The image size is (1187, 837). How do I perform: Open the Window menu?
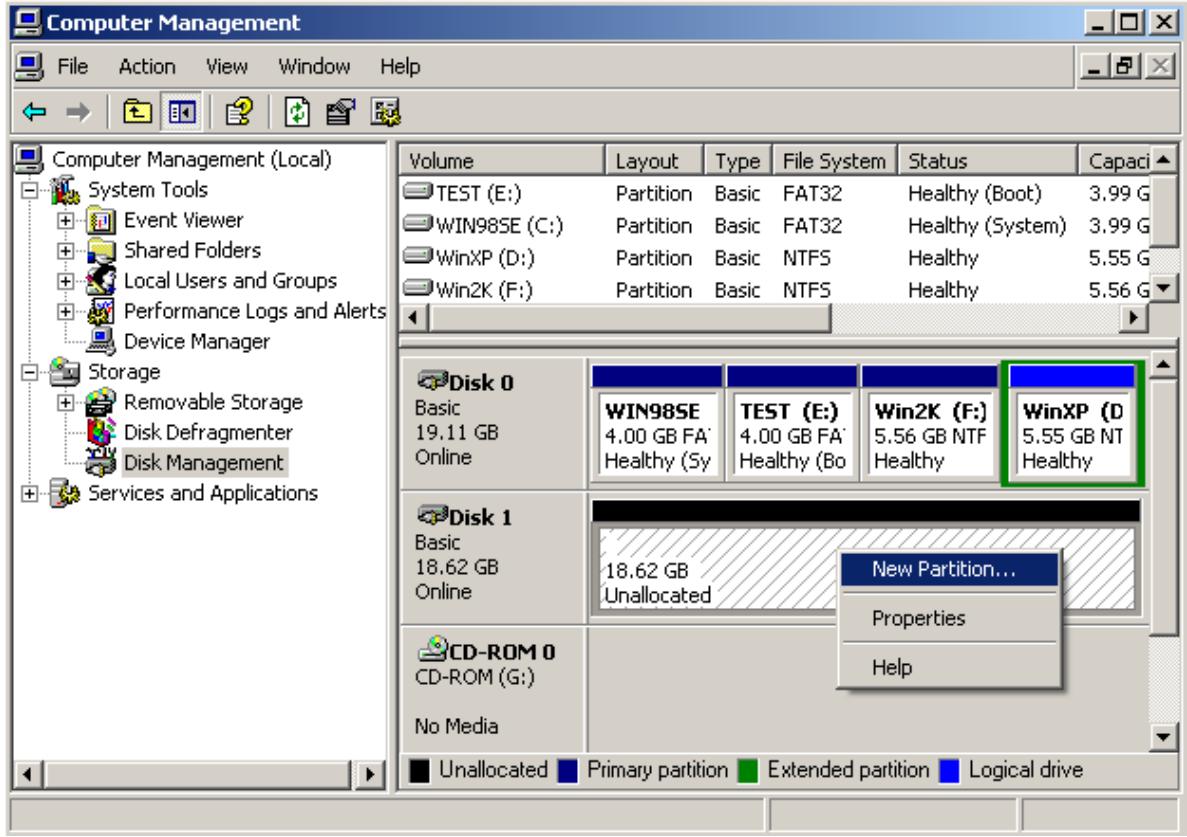314,67
